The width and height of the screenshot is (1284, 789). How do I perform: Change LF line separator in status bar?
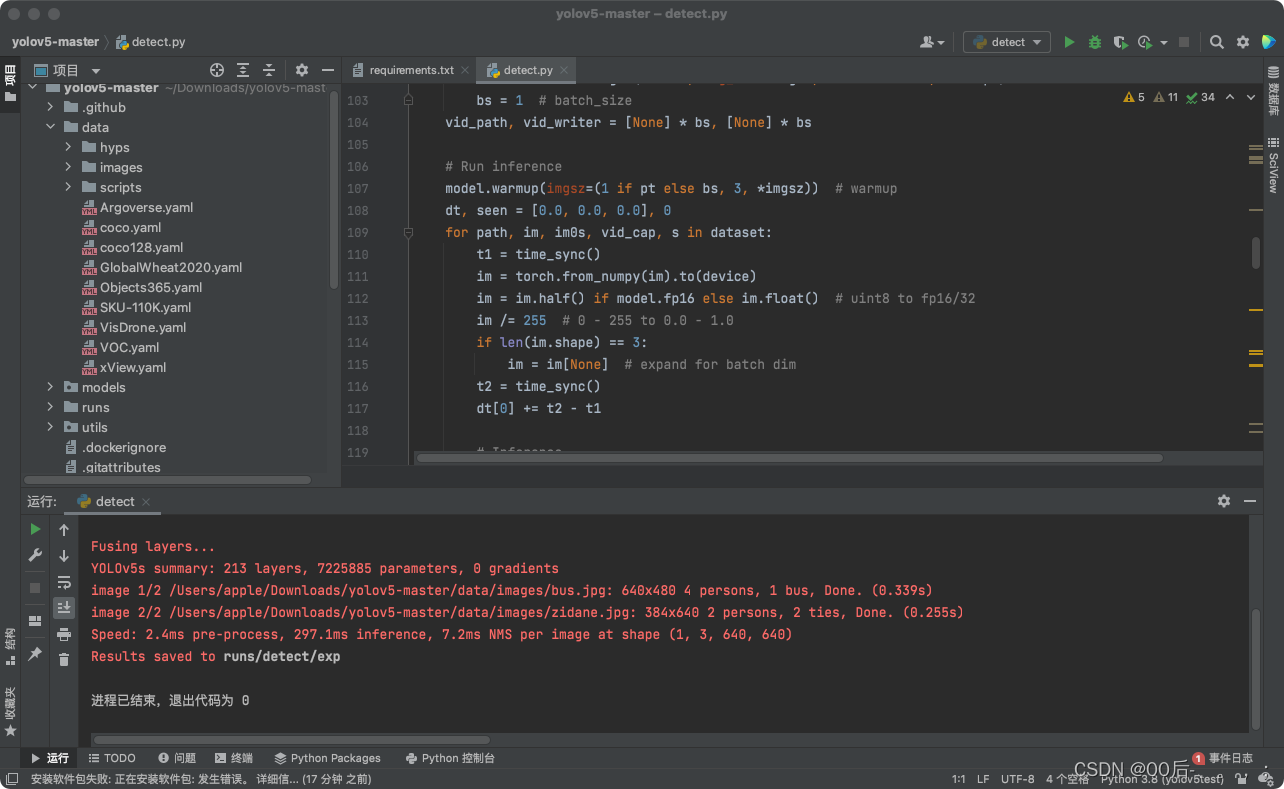(983, 779)
